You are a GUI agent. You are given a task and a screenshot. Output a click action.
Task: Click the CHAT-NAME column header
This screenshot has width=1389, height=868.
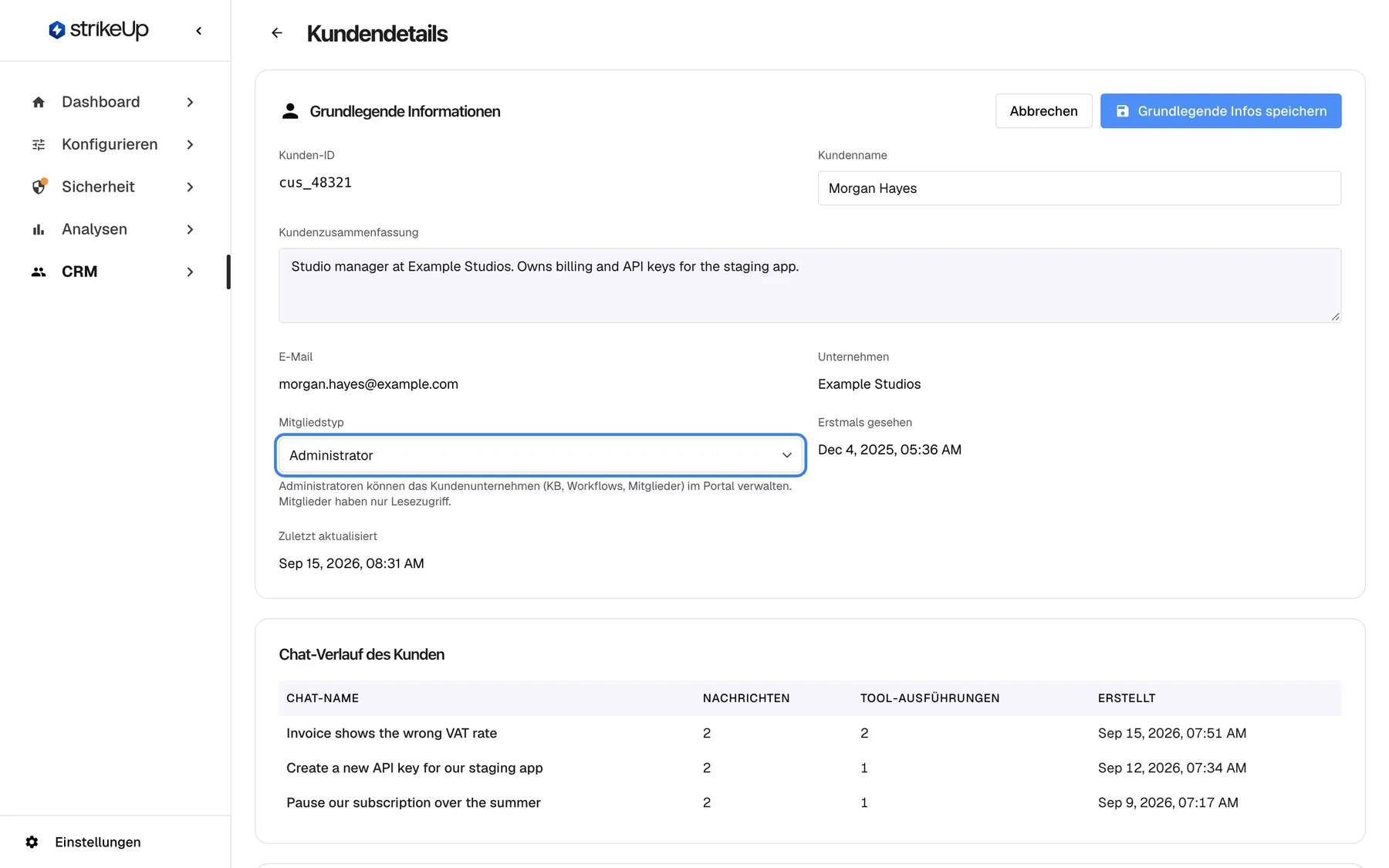click(x=323, y=698)
